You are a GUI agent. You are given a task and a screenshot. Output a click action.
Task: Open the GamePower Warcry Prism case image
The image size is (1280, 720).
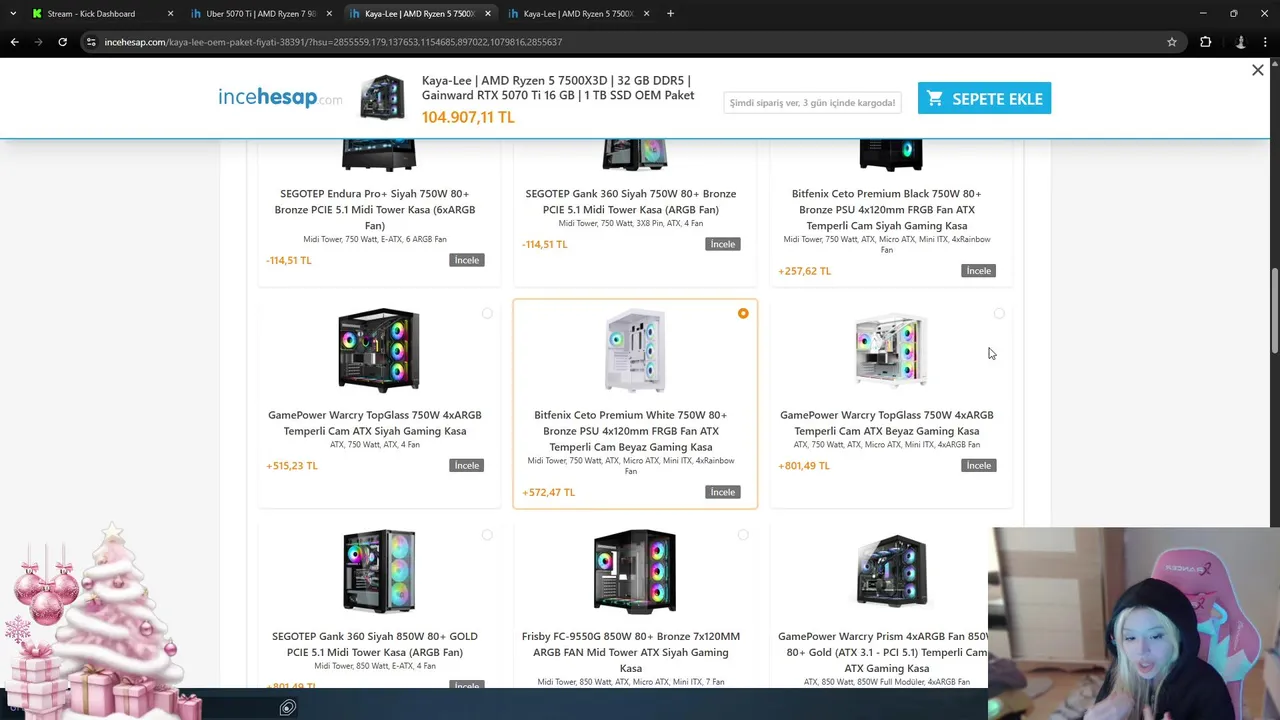coord(891,571)
